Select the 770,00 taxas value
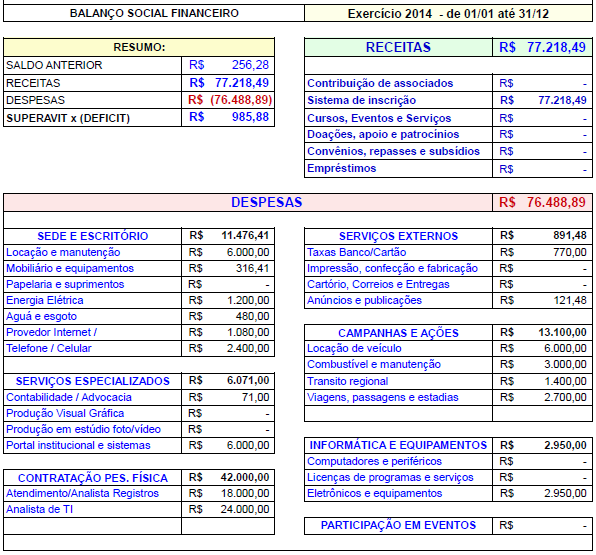Screen dimensions: 596x555 point(570,252)
